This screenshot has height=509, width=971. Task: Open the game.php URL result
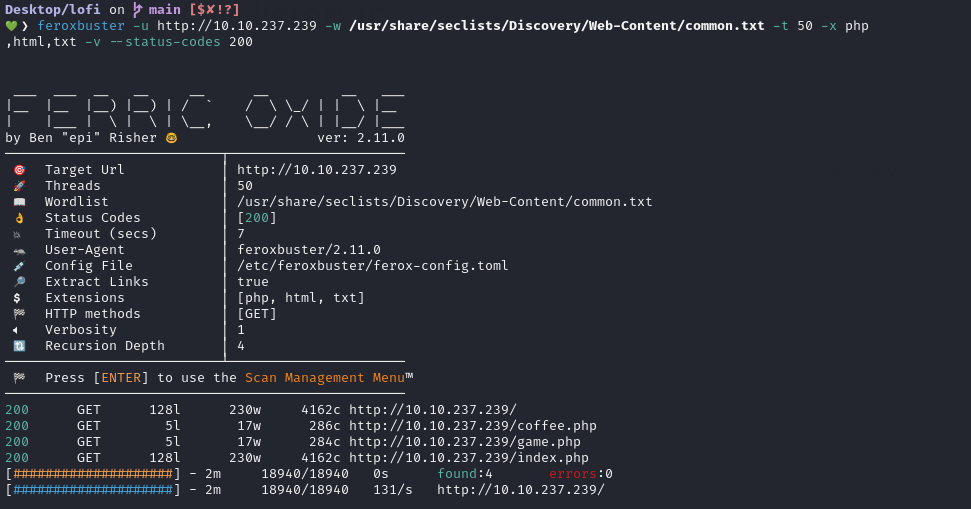tap(464, 442)
